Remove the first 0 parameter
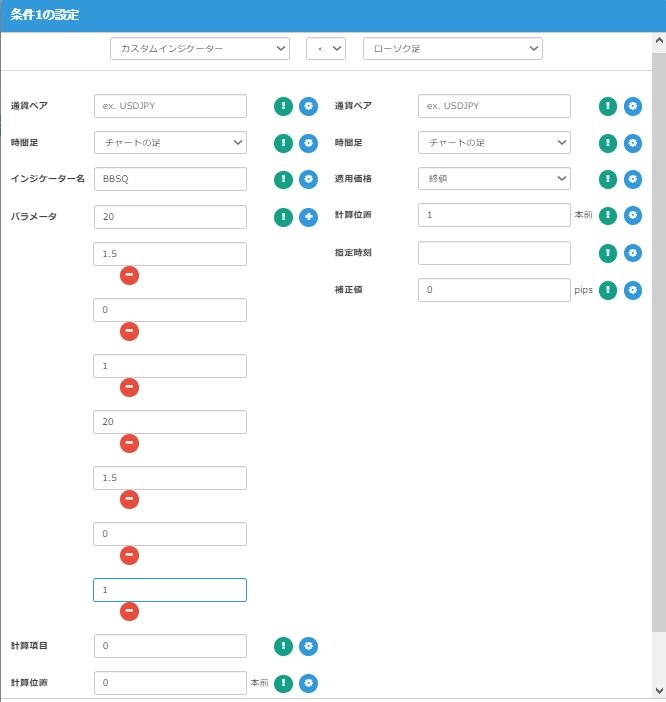The image size is (666, 702). point(129,331)
